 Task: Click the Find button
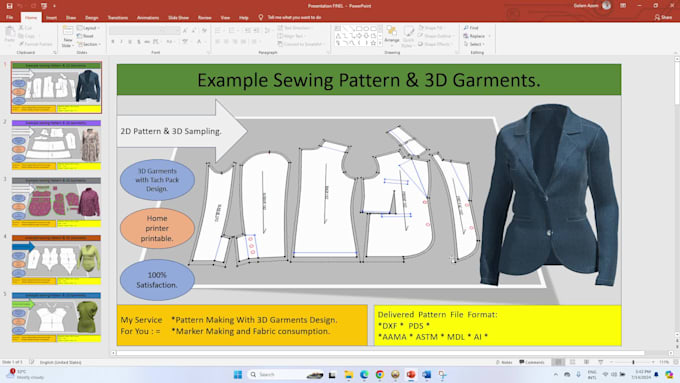coord(471,28)
